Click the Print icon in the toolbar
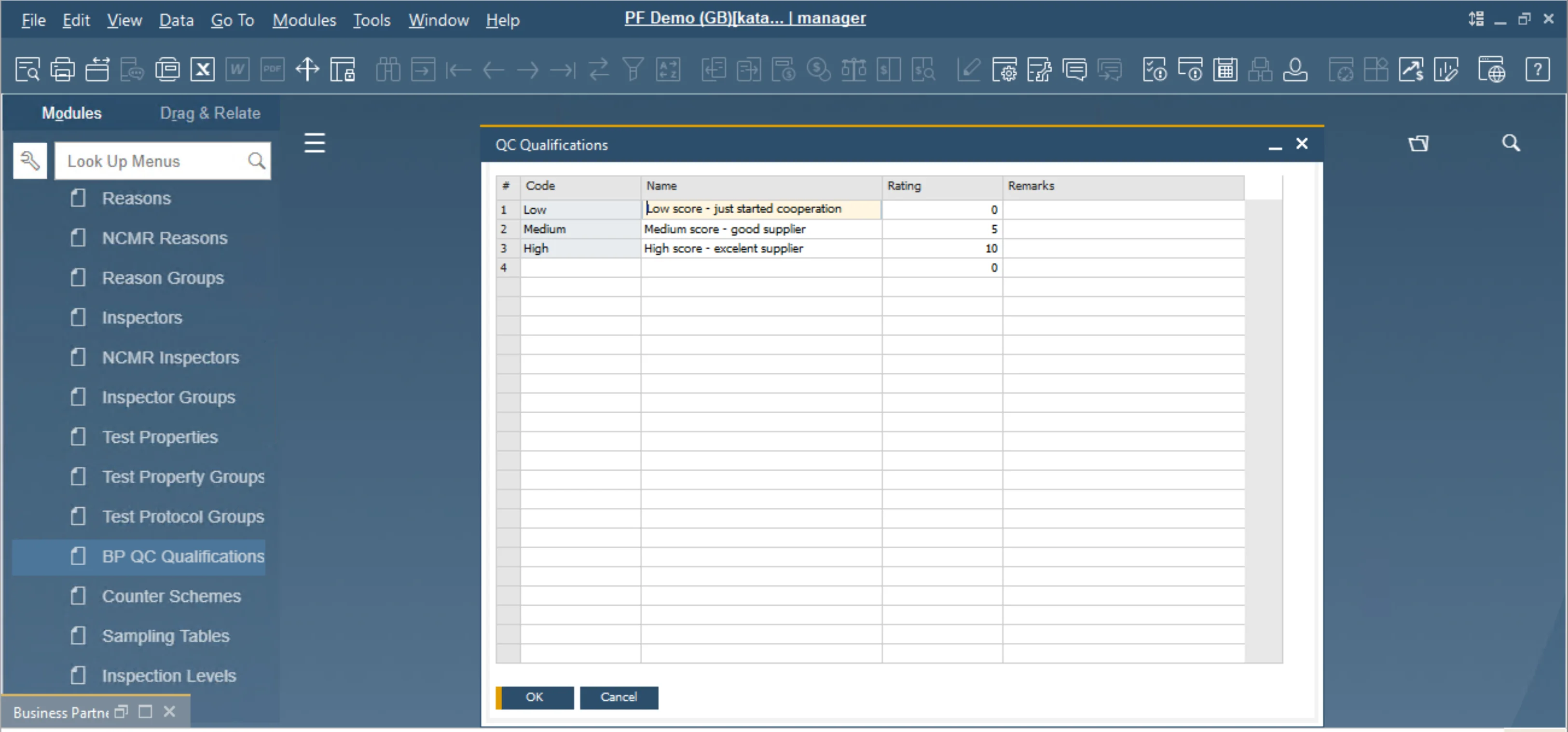The height and width of the screenshot is (732, 1568). coord(63,69)
